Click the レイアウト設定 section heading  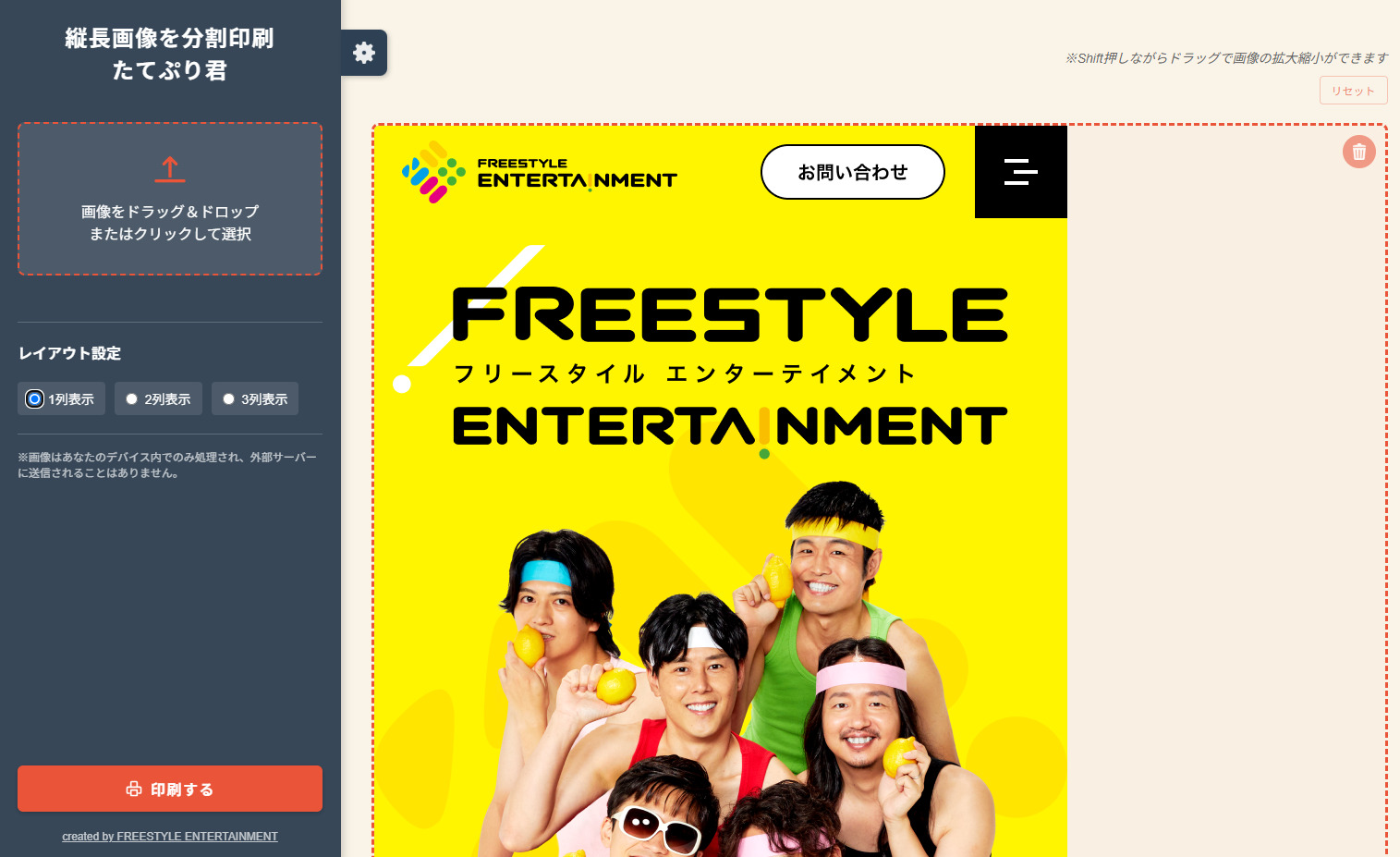70,353
